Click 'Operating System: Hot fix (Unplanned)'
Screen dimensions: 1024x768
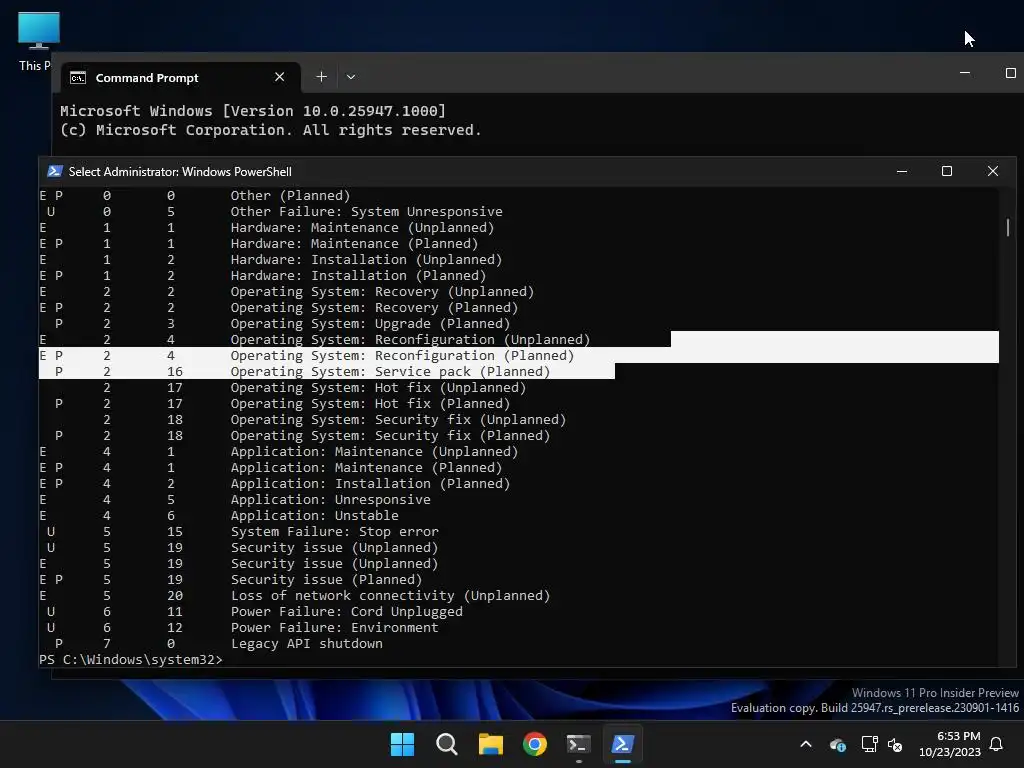tap(378, 387)
